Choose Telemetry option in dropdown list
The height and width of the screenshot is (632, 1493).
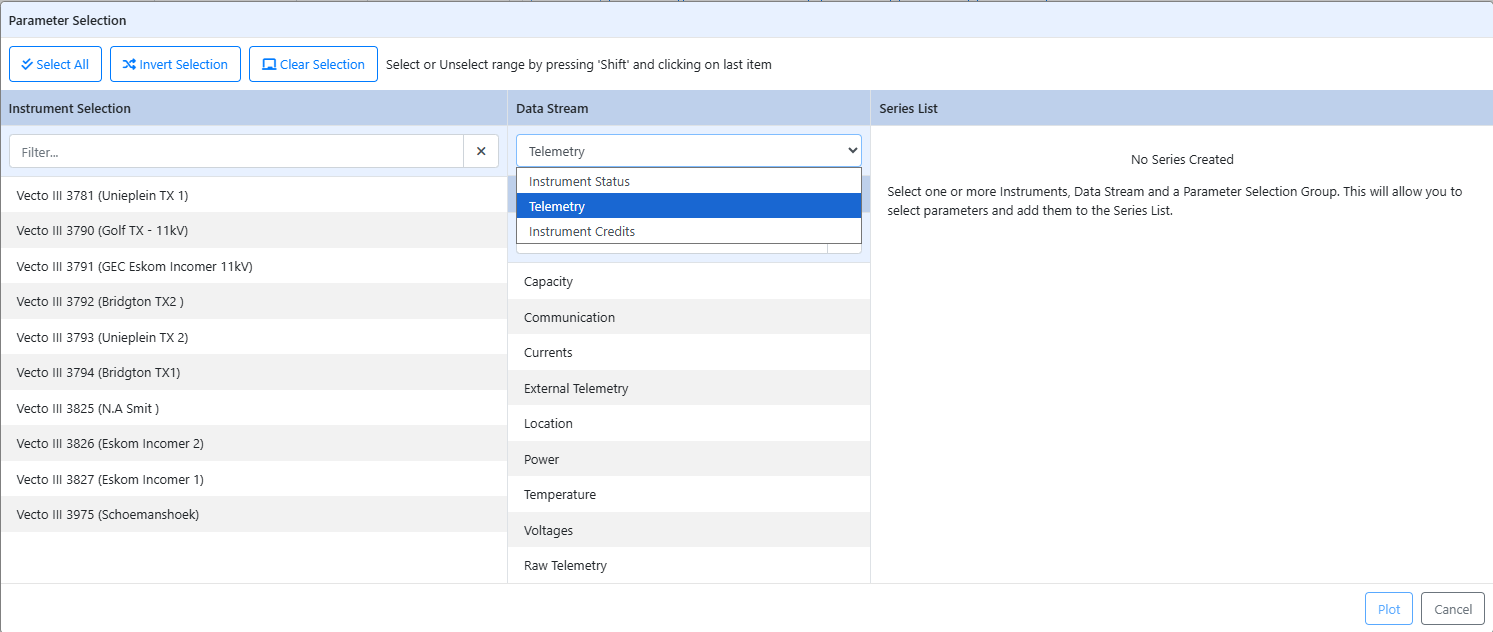pyautogui.click(x=689, y=206)
